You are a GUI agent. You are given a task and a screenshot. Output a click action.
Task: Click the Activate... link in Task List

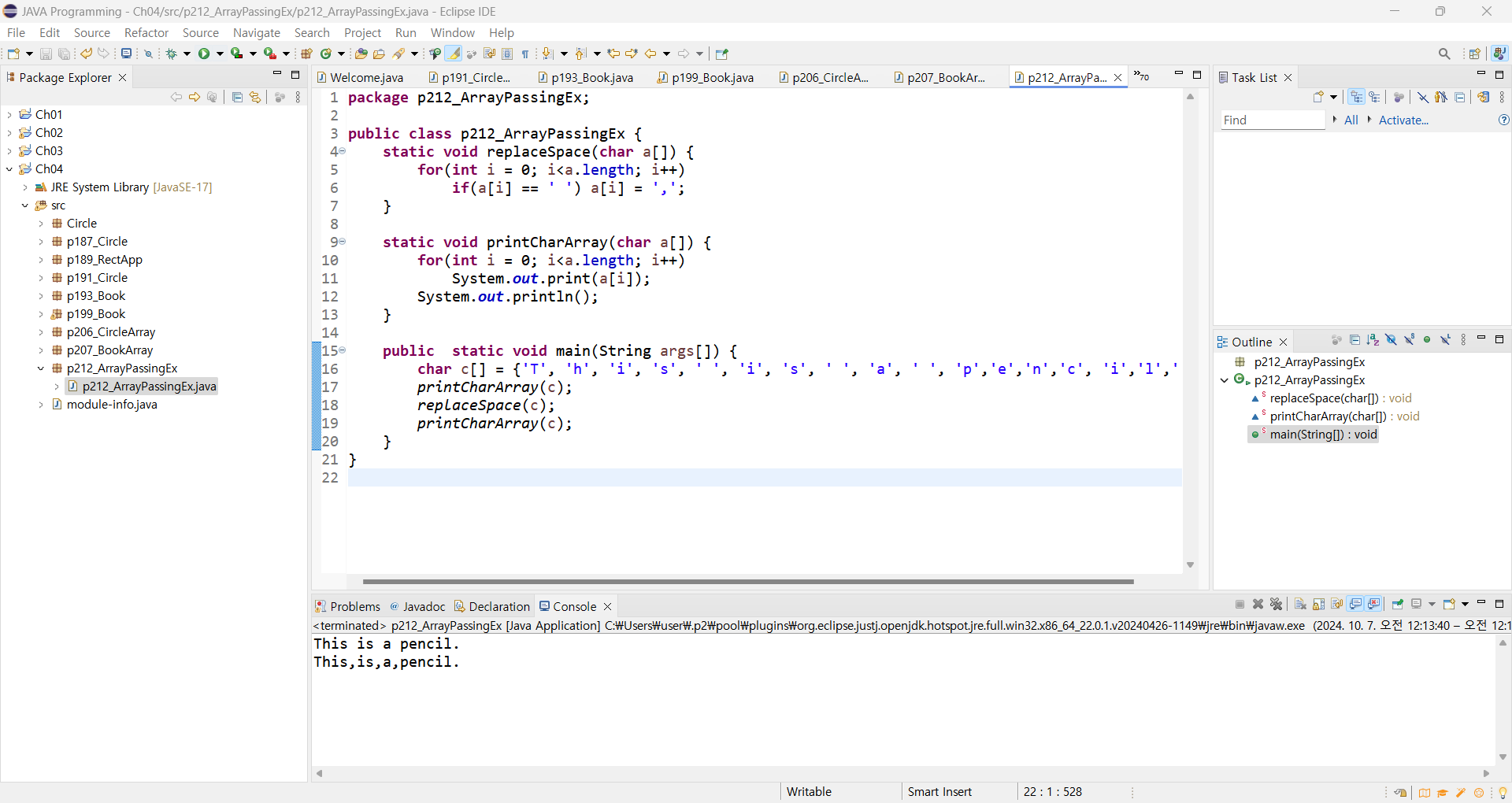tap(1403, 120)
